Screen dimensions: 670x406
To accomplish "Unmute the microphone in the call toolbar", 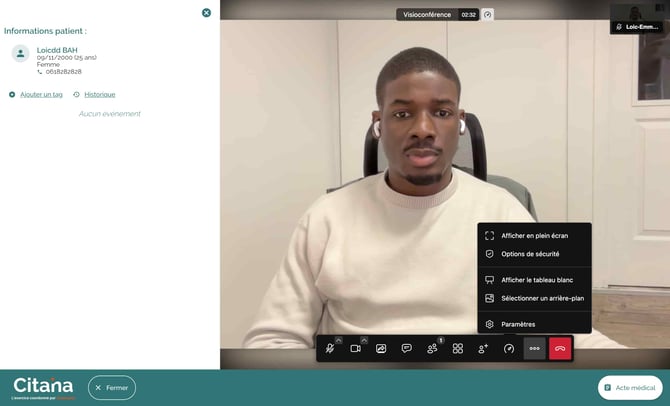I will click(329, 349).
